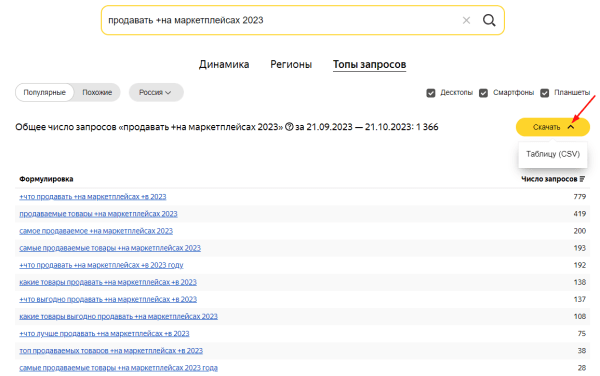The image size is (600, 376).
Task: Select the Популярные toggle option
Action: 44,93
